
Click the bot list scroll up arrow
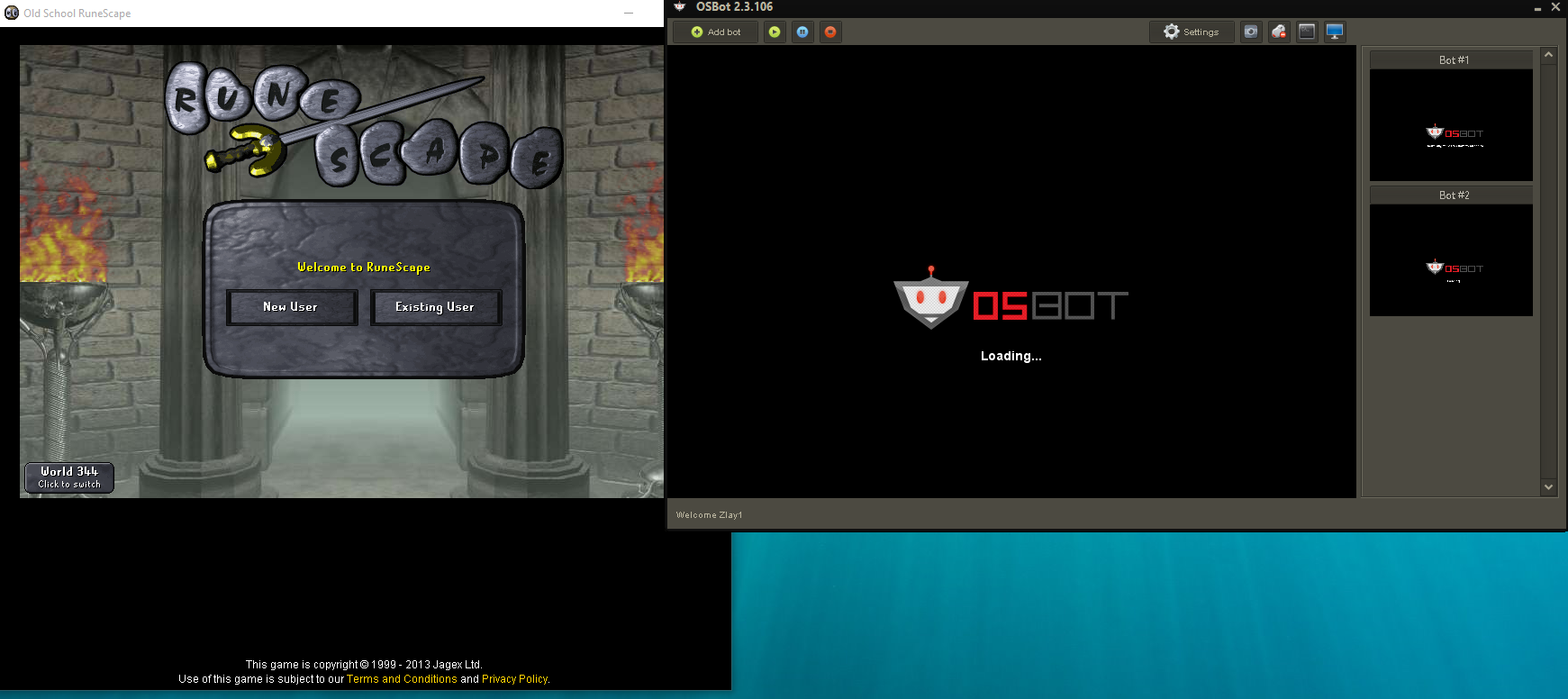(1548, 55)
